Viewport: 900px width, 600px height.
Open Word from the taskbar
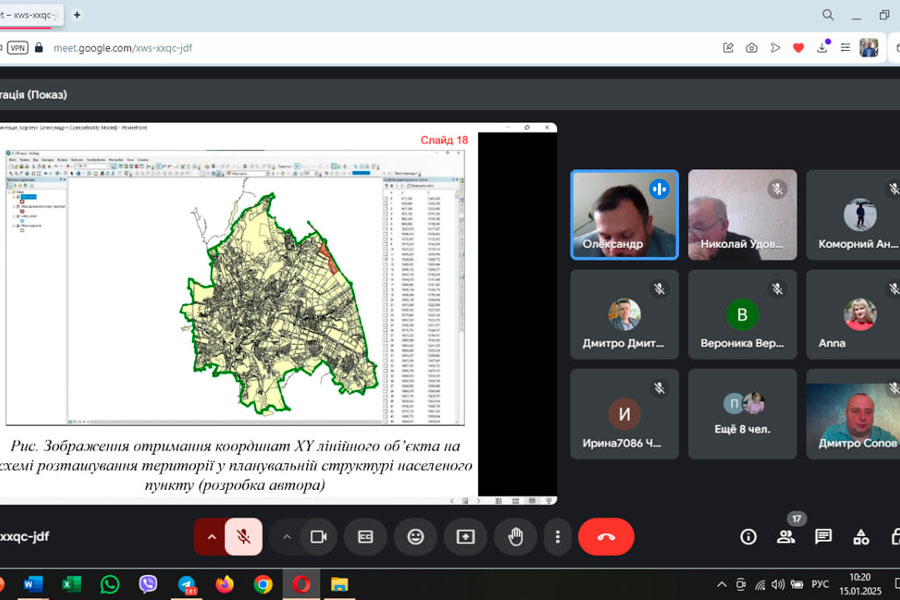tap(33, 584)
